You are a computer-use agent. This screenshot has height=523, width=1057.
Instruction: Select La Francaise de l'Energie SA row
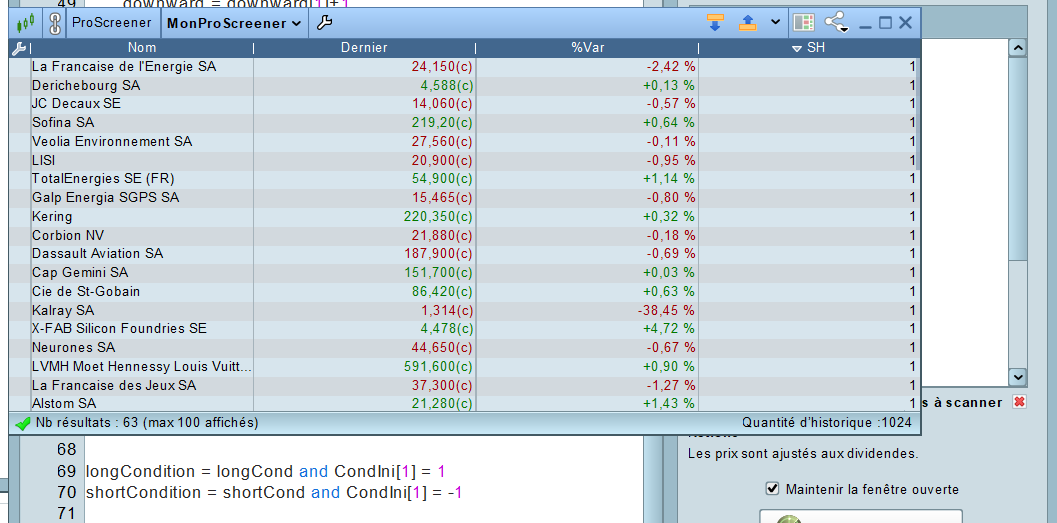[462, 67]
